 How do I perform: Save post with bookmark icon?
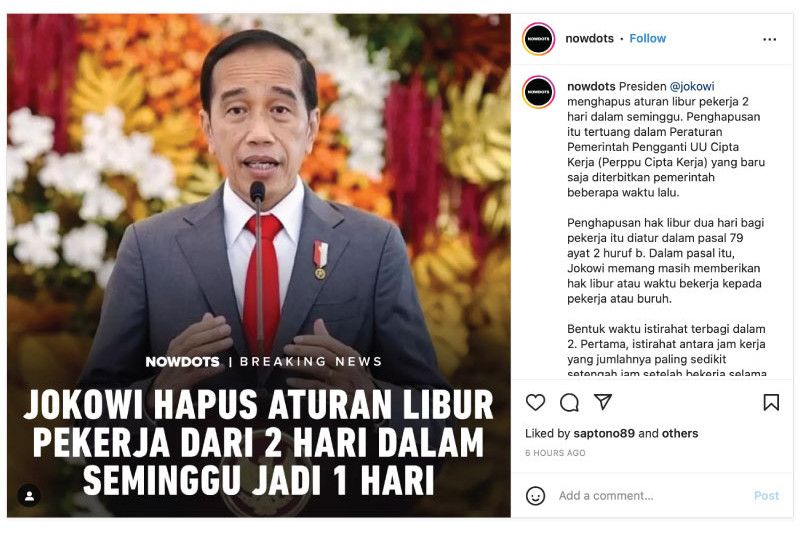click(x=771, y=402)
